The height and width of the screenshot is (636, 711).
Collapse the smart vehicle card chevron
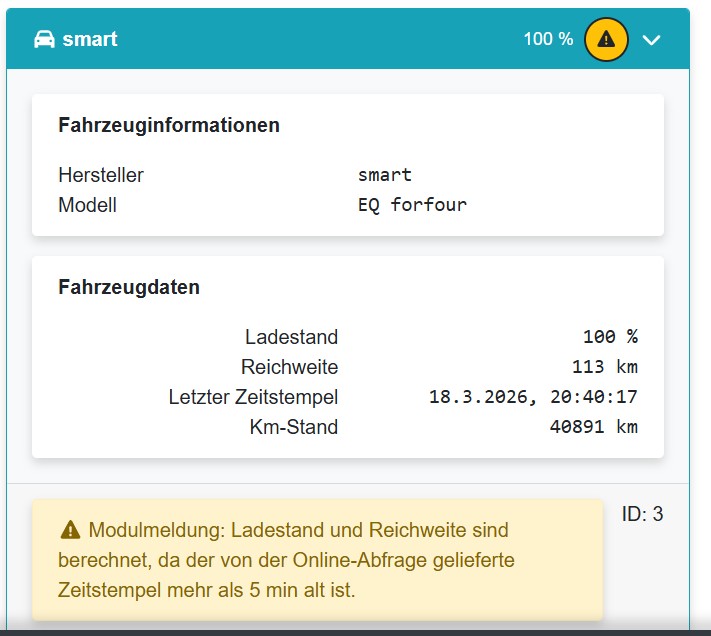pos(652,40)
